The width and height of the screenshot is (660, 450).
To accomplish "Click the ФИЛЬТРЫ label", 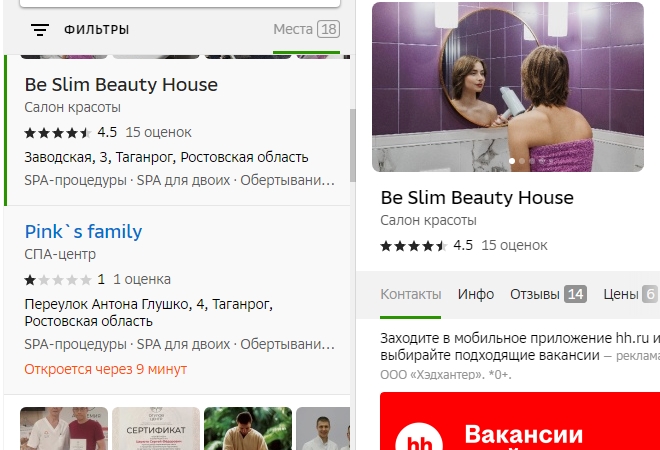I will pos(96,30).
